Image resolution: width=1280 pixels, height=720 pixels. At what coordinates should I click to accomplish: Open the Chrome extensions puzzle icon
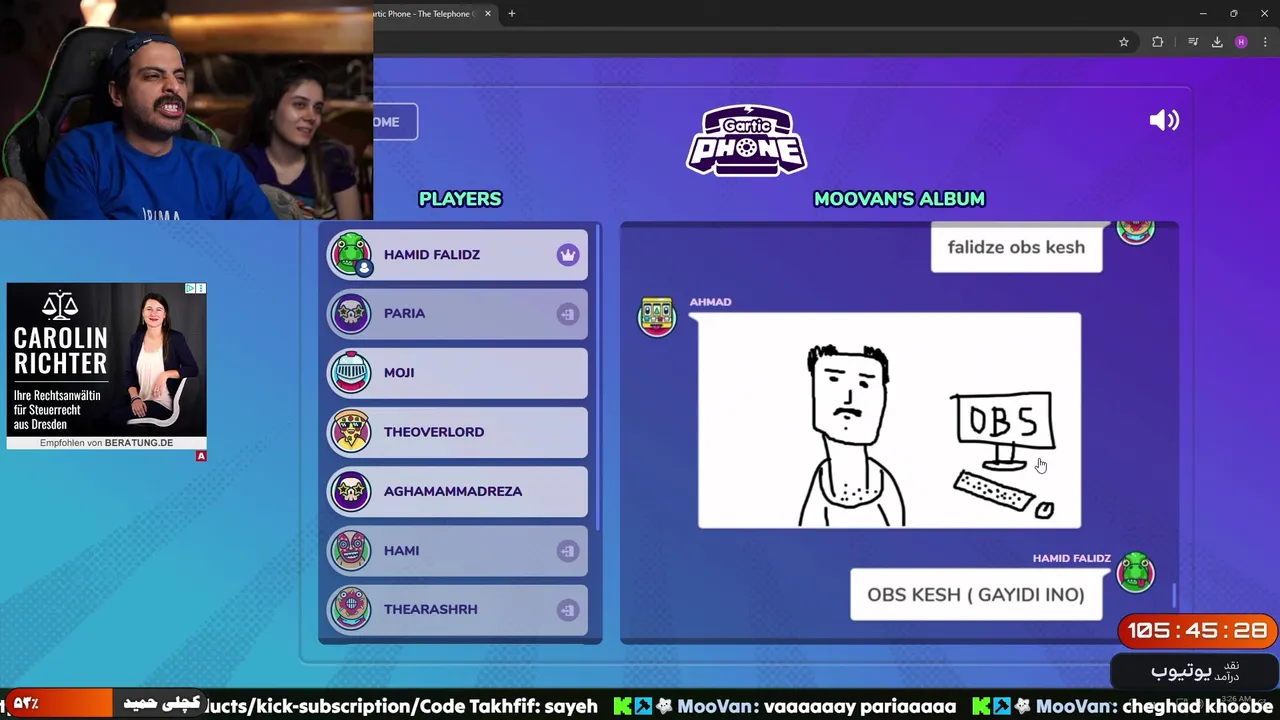(x=1158, y=42)
